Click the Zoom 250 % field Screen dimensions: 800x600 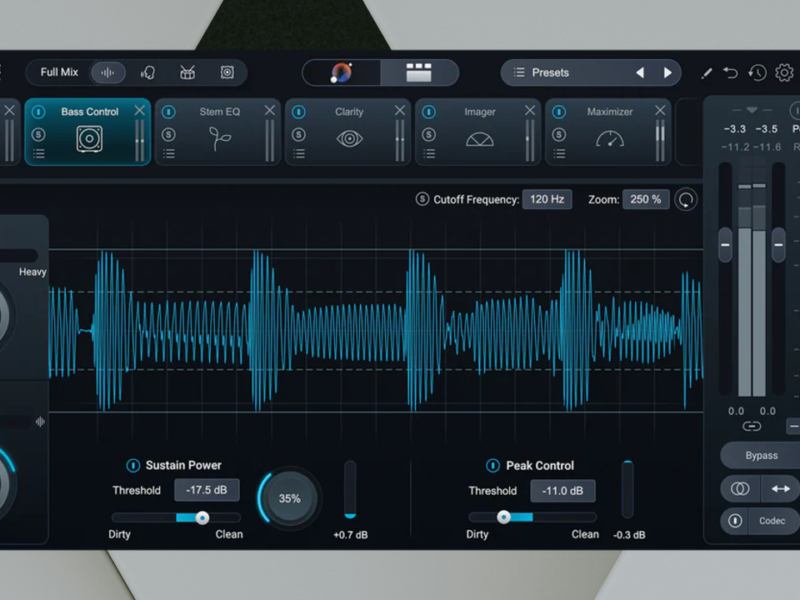pyautogui.click(x=645, y=199)
